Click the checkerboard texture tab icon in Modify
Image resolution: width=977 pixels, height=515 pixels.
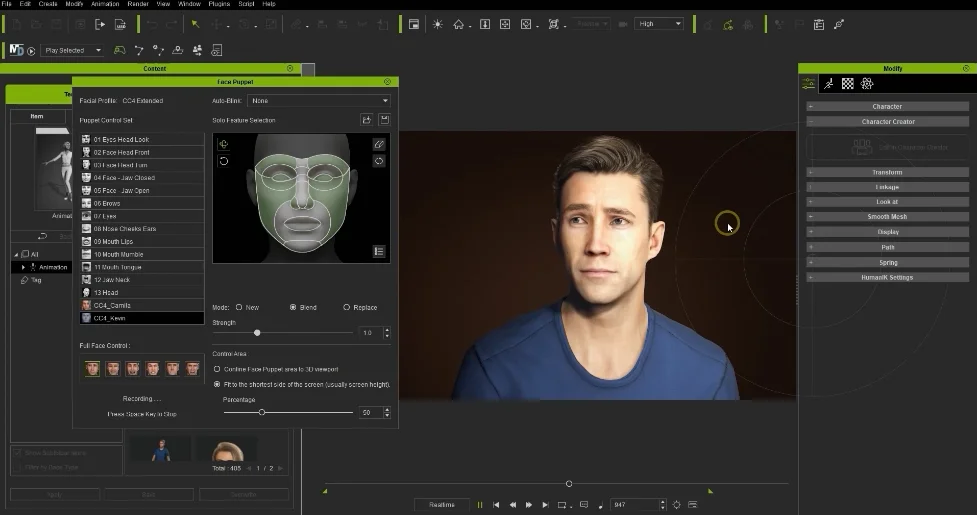pyautogui.click(x=848, y=84)
